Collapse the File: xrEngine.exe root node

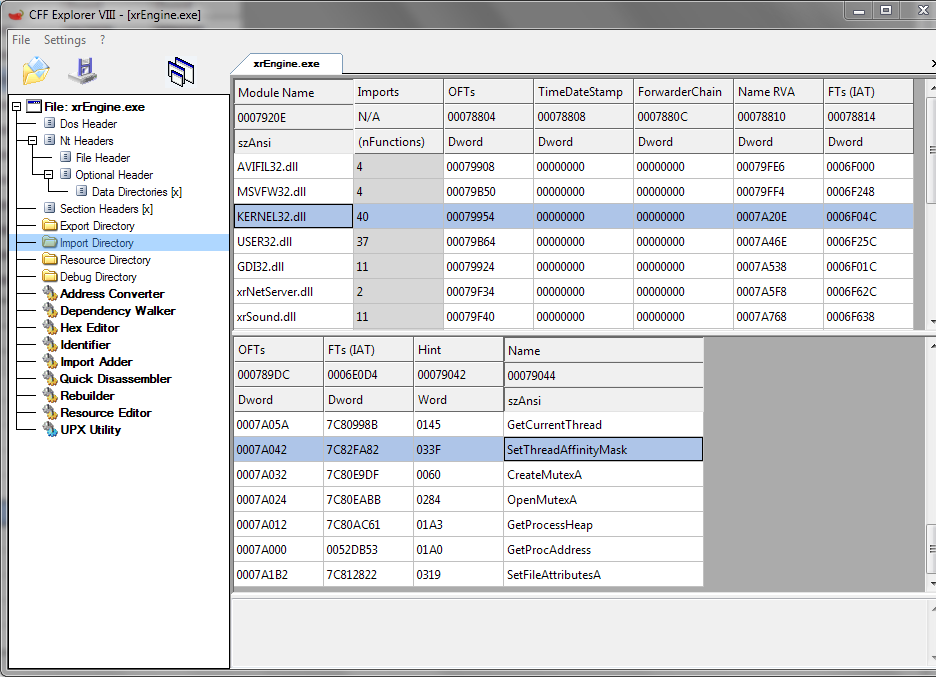(17, 107)
